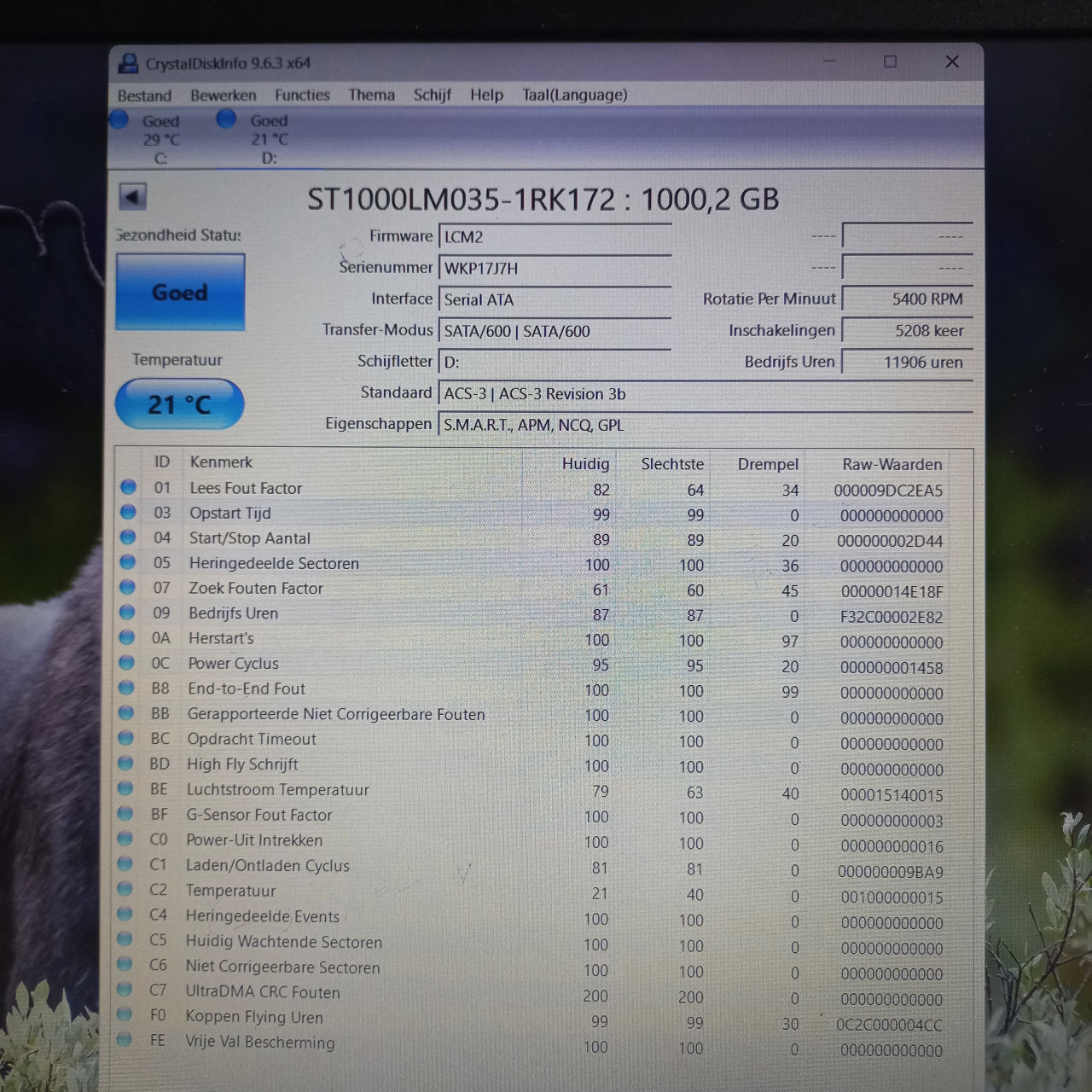This screenshot has width=1092, height=1092.
Task: Open the Functies menu
Action: [x=302, y=95]
